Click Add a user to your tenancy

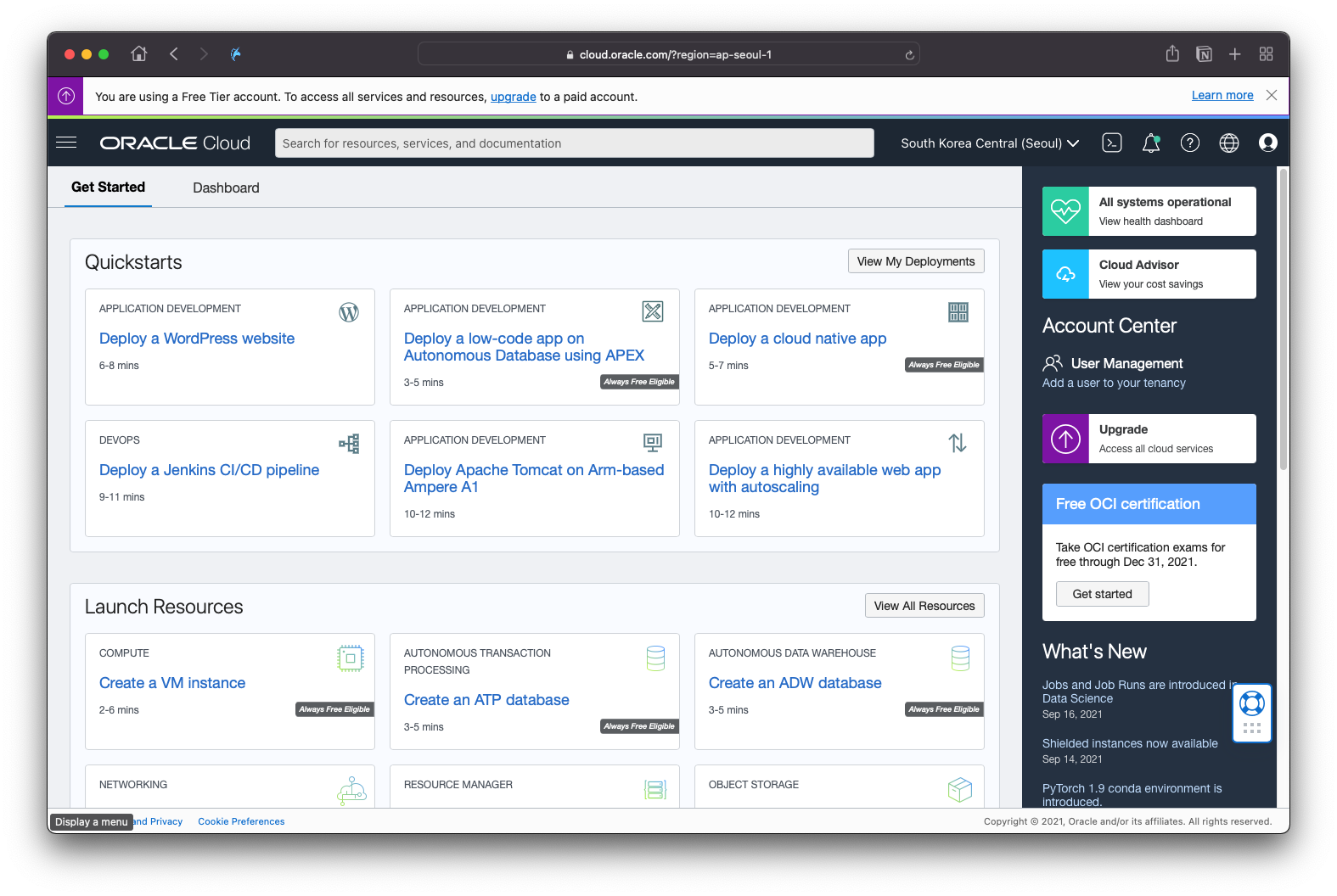click(x=1114, y=383)
